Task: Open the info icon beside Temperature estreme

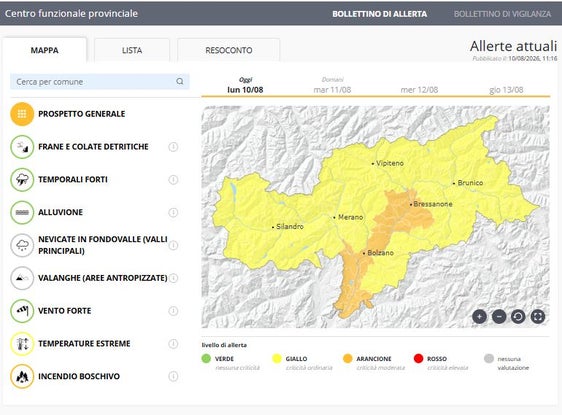Action: coord(173,344)
